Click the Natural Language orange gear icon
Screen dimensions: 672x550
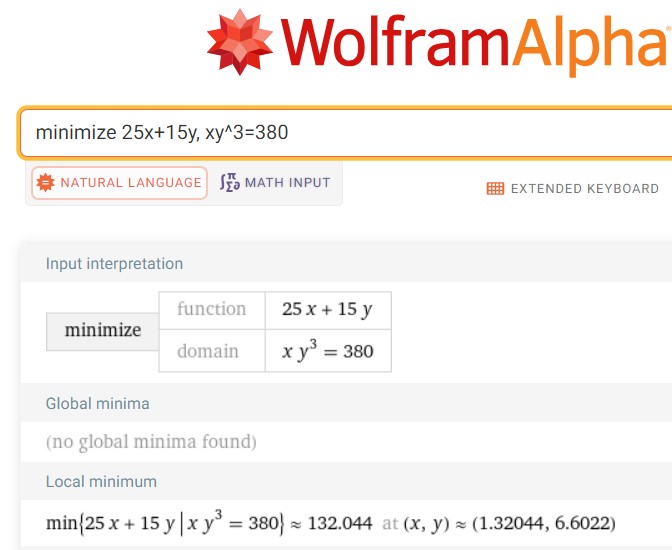pyautogui.click(x=45, y=183)
